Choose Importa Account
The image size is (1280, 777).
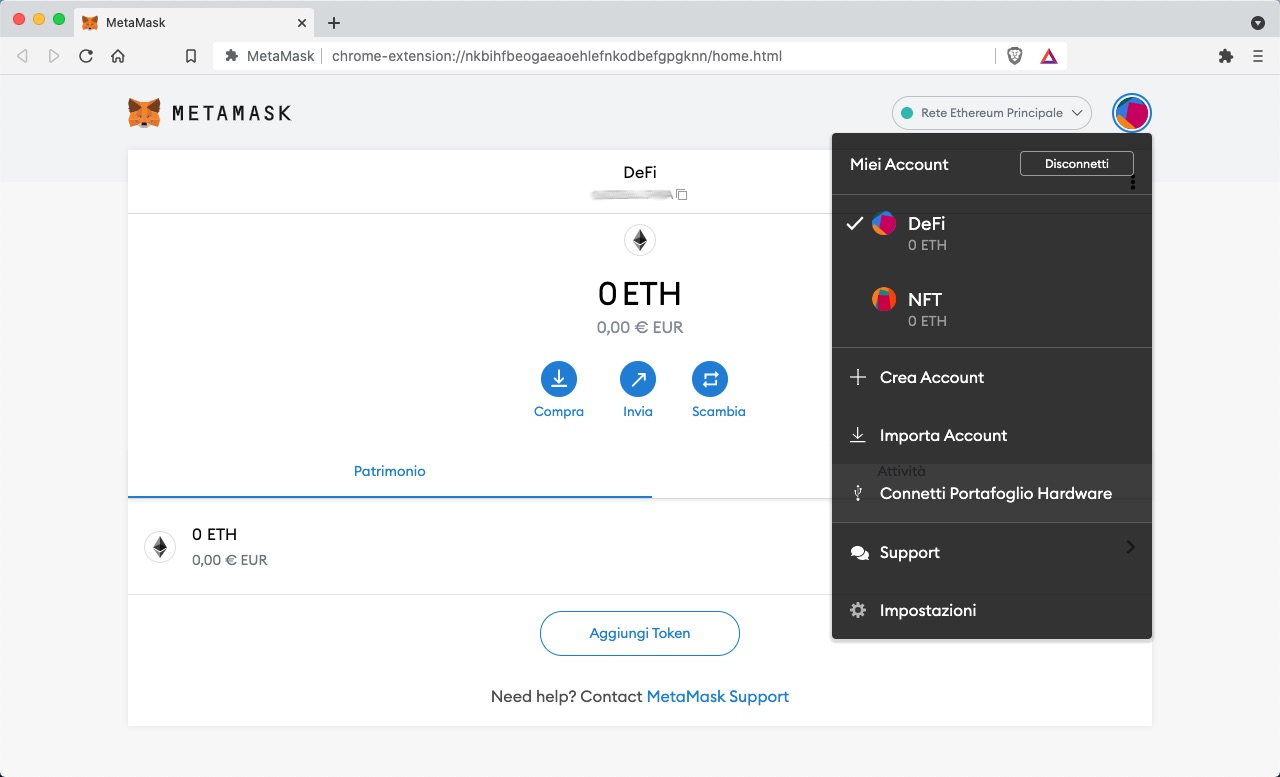click(992, 435)
